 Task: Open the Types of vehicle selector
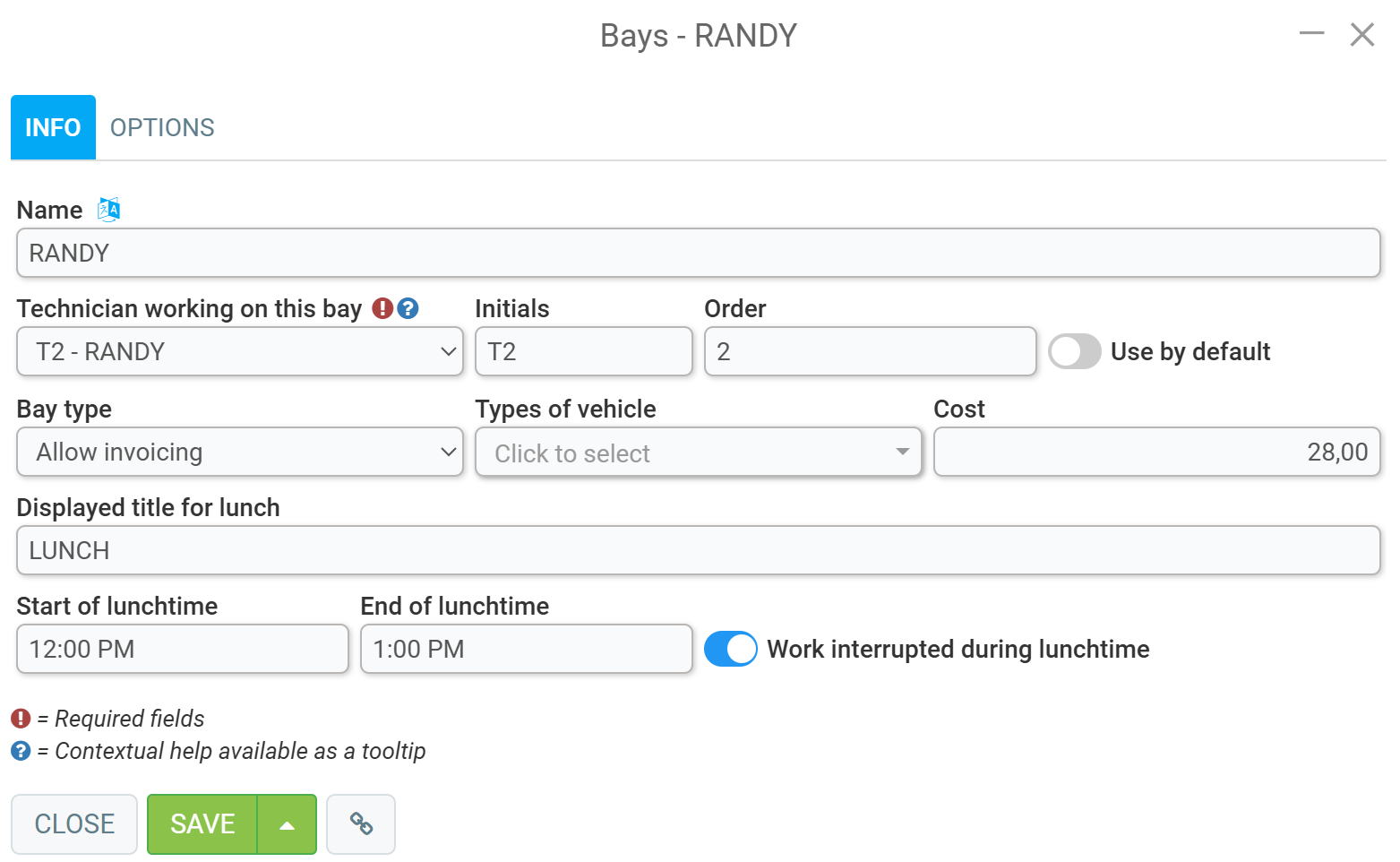click(699, 453)
